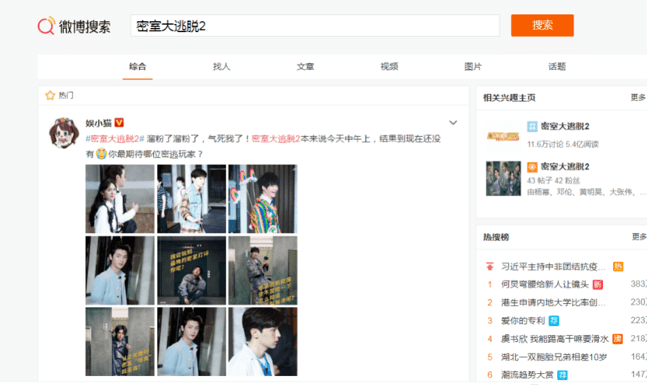
Task: Open second-row photo of man in light blue jacket
Action: pyautogui.click(x=120, y=270)
